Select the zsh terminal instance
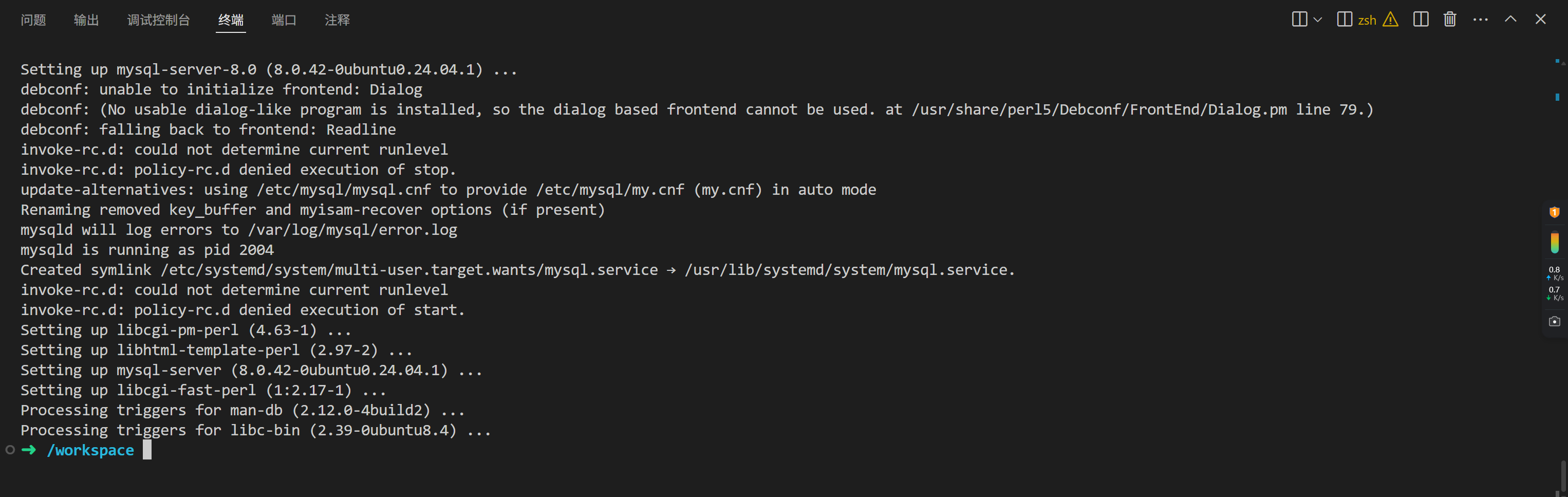The width and height of the screenshot is (1568, 497). pos(1357,20)
